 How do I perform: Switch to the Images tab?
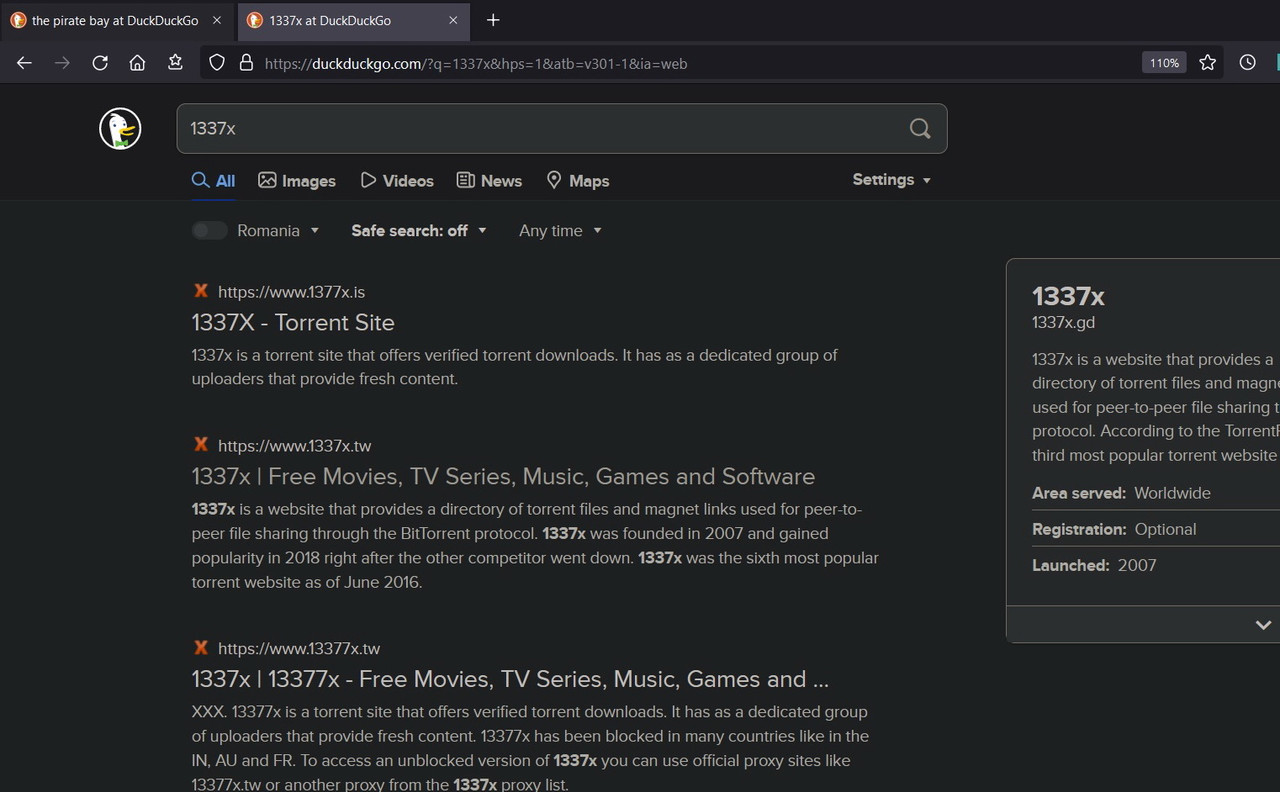(297, 181)
